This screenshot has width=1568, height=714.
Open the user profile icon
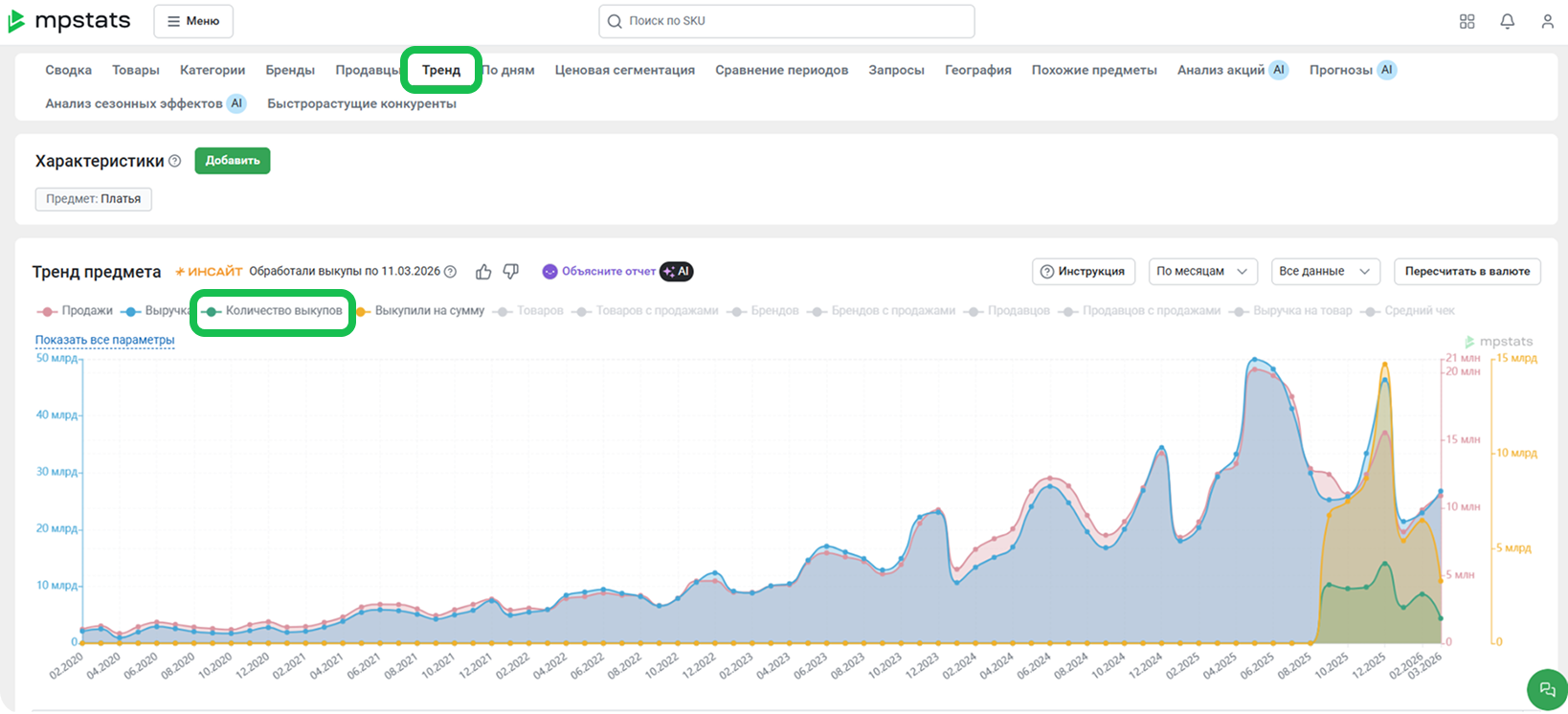point(1547,21)
